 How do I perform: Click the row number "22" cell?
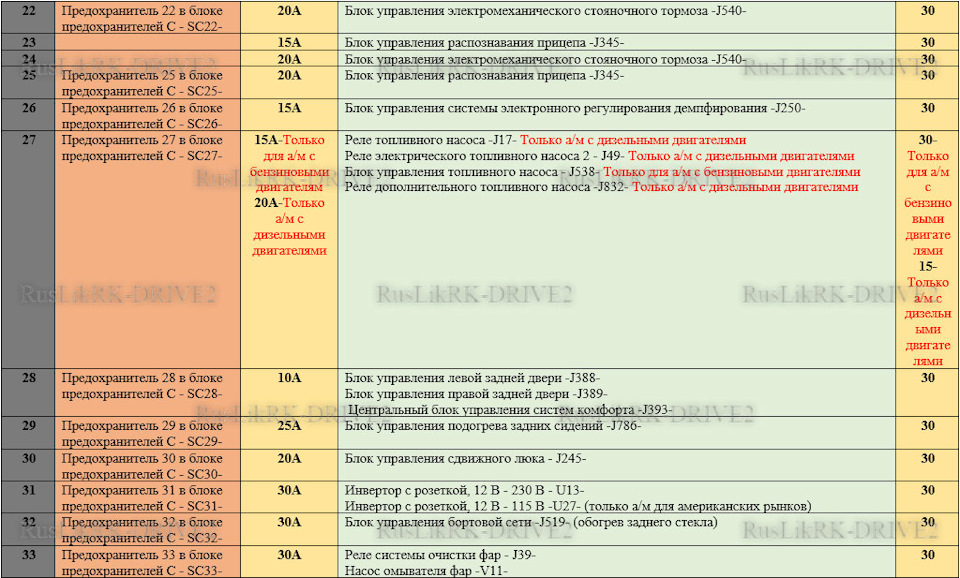pos(28,17)
